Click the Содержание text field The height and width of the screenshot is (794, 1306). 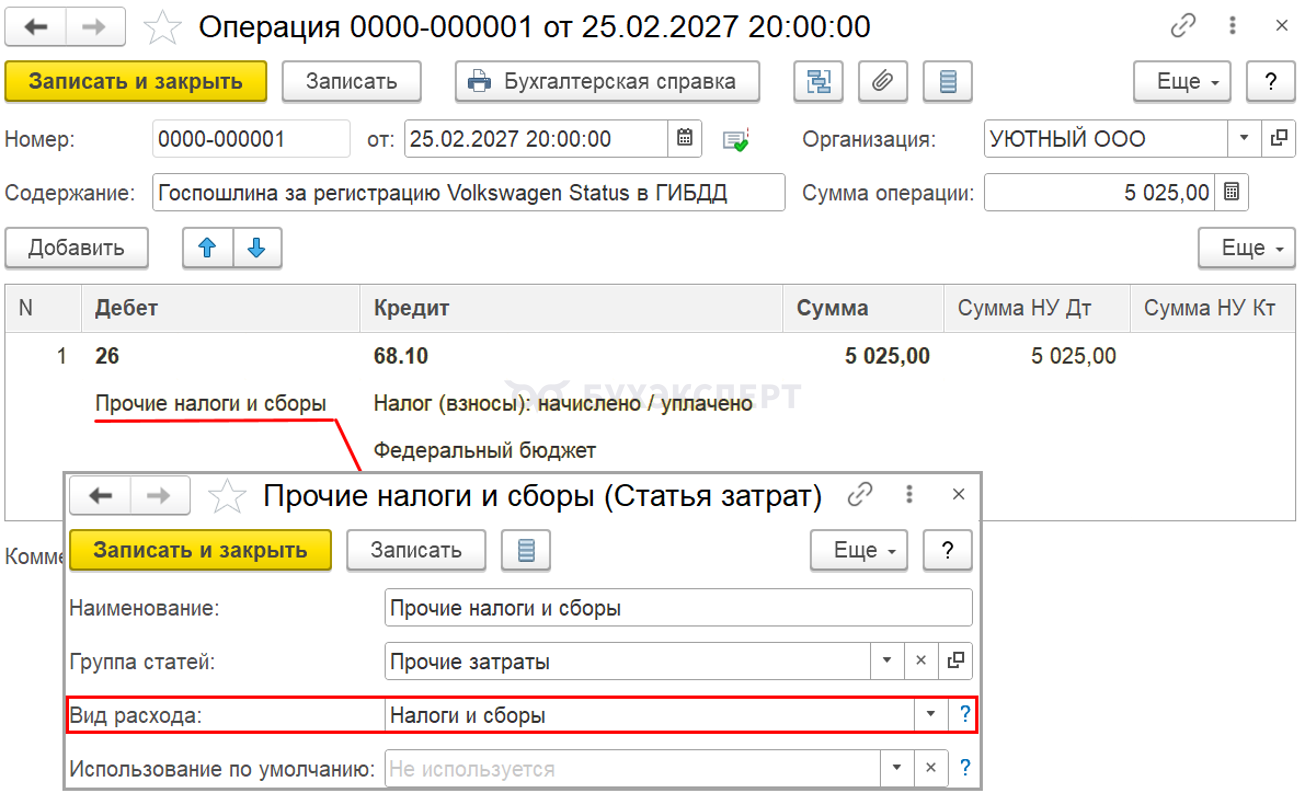pos(468,193)
